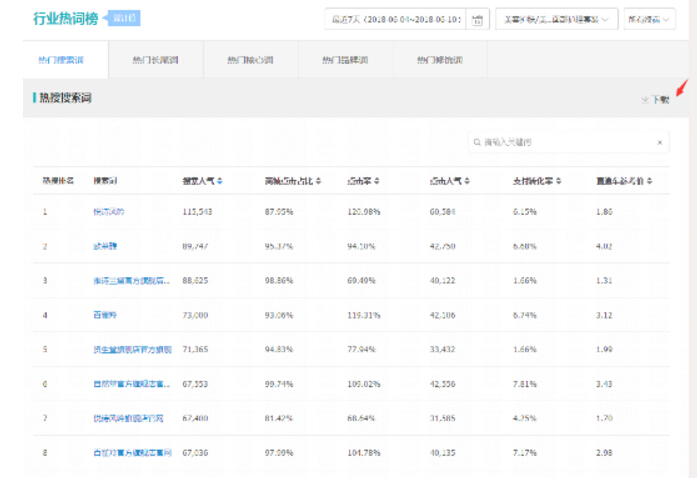Sort by 直通车参考价 column arrows

651,181
